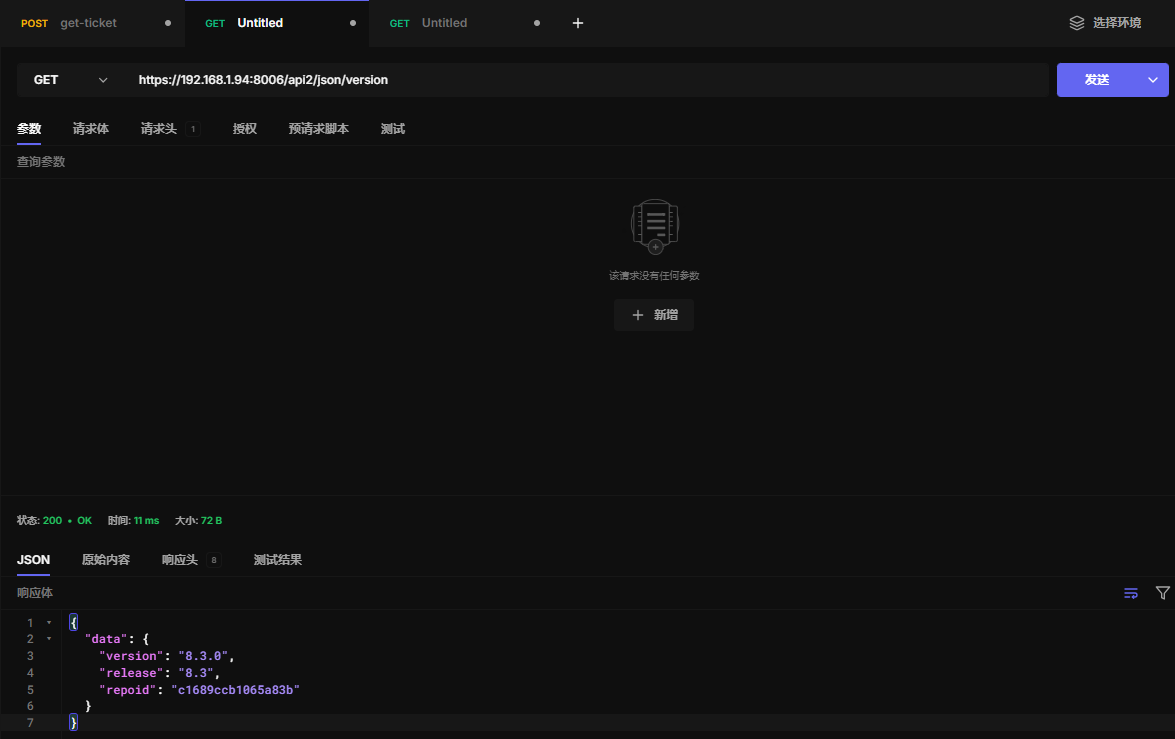
Task: Go to the 预请求脚本 tab
Action: 318,129
